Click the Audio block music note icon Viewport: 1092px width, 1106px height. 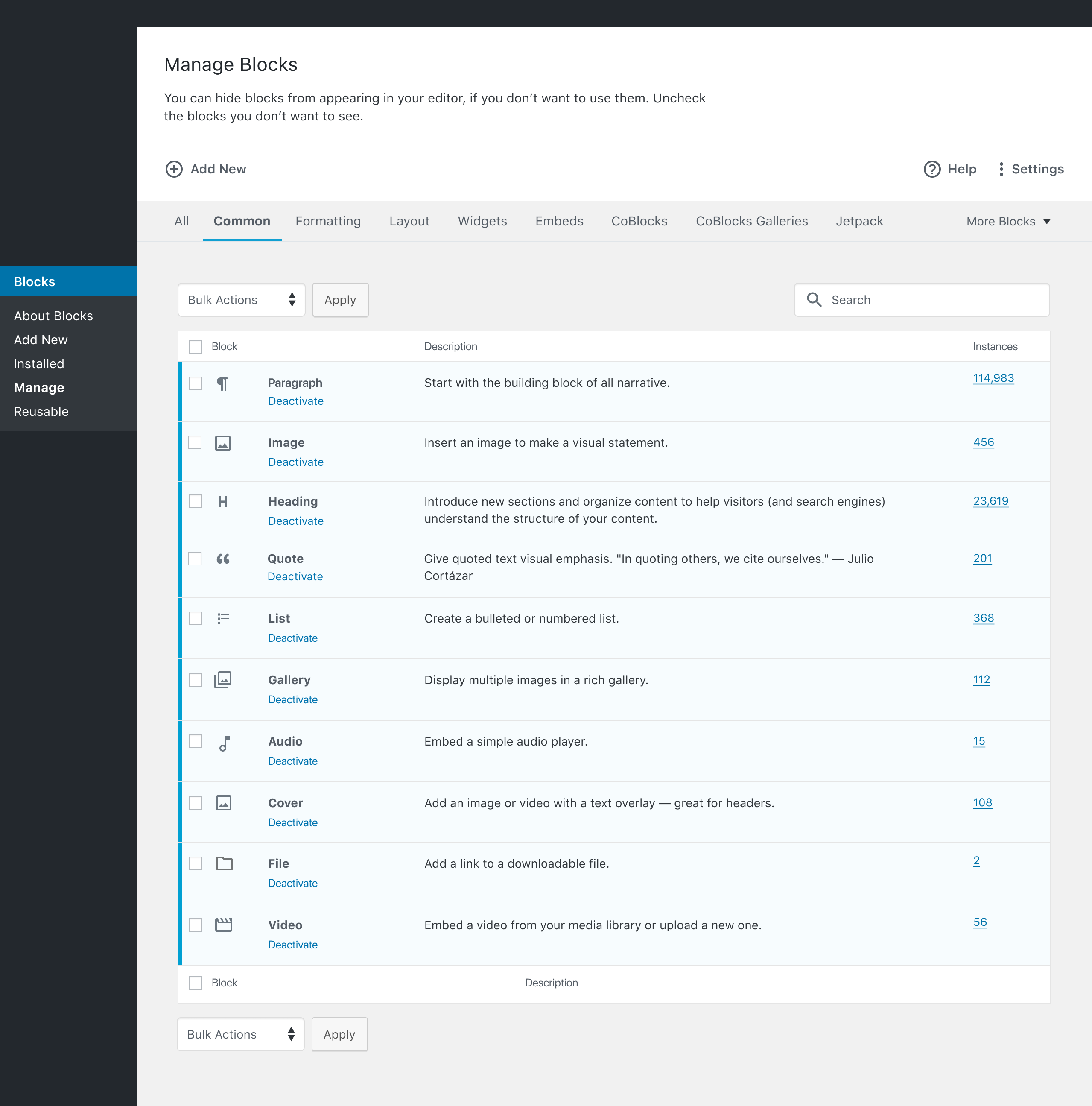(x=225, y=743)
